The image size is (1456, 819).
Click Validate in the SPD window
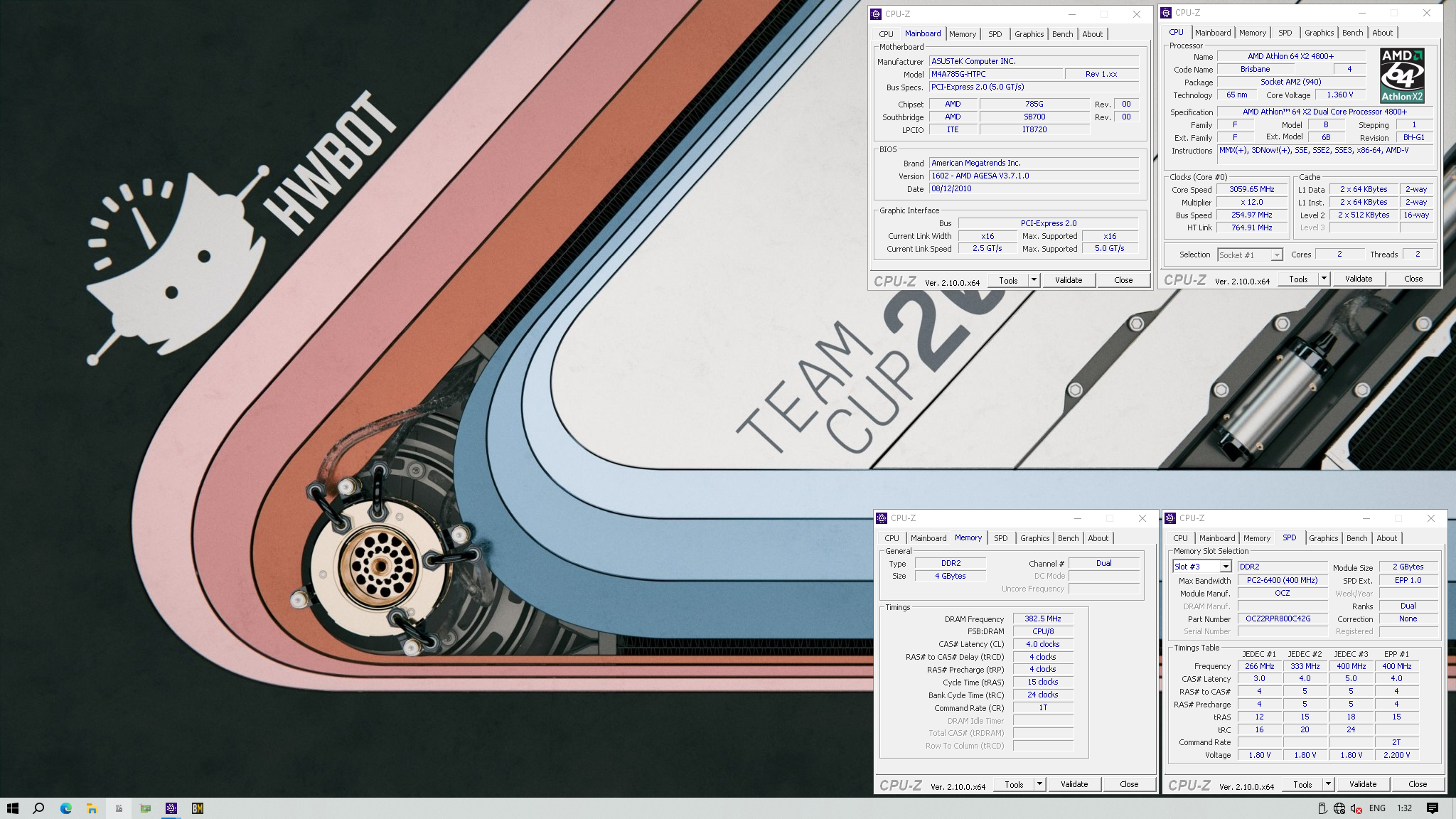point(1363,784)
